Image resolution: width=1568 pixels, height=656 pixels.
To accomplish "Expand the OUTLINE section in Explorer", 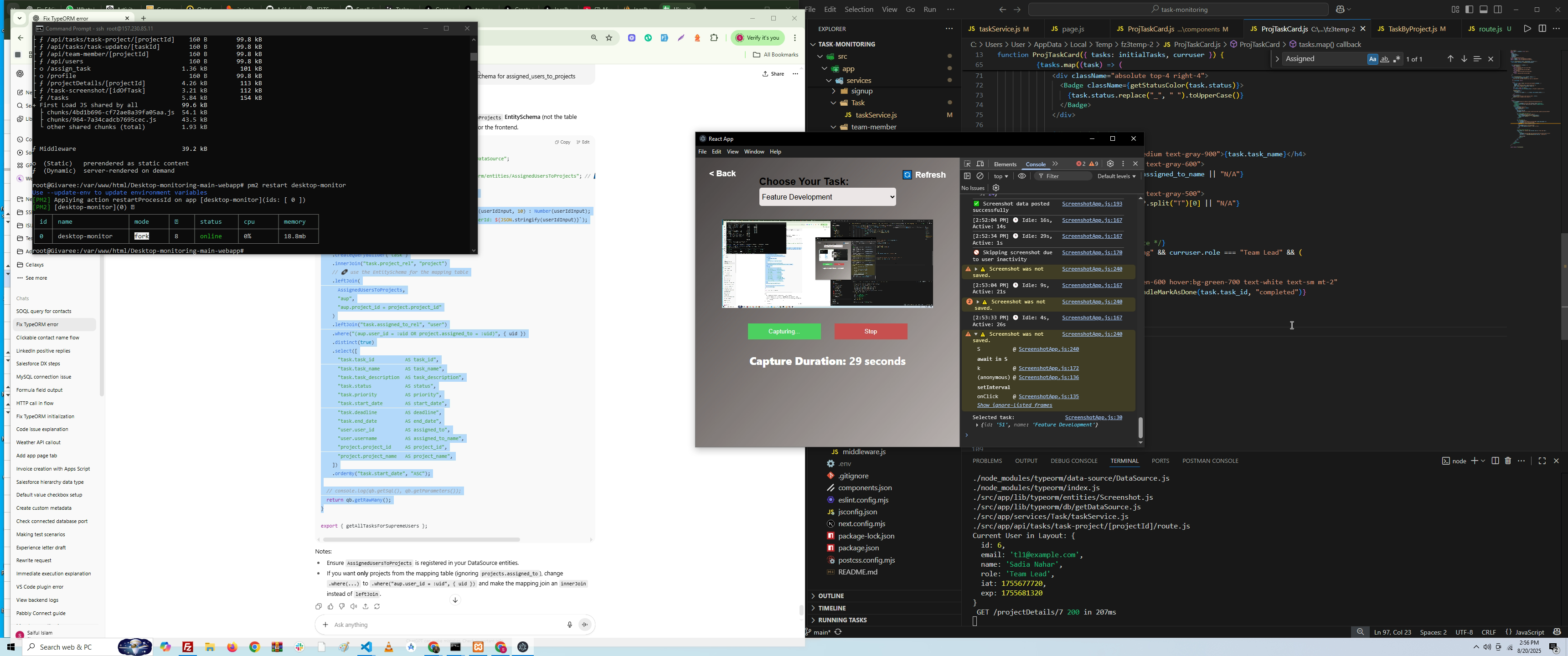I will [x=831, y=596].
